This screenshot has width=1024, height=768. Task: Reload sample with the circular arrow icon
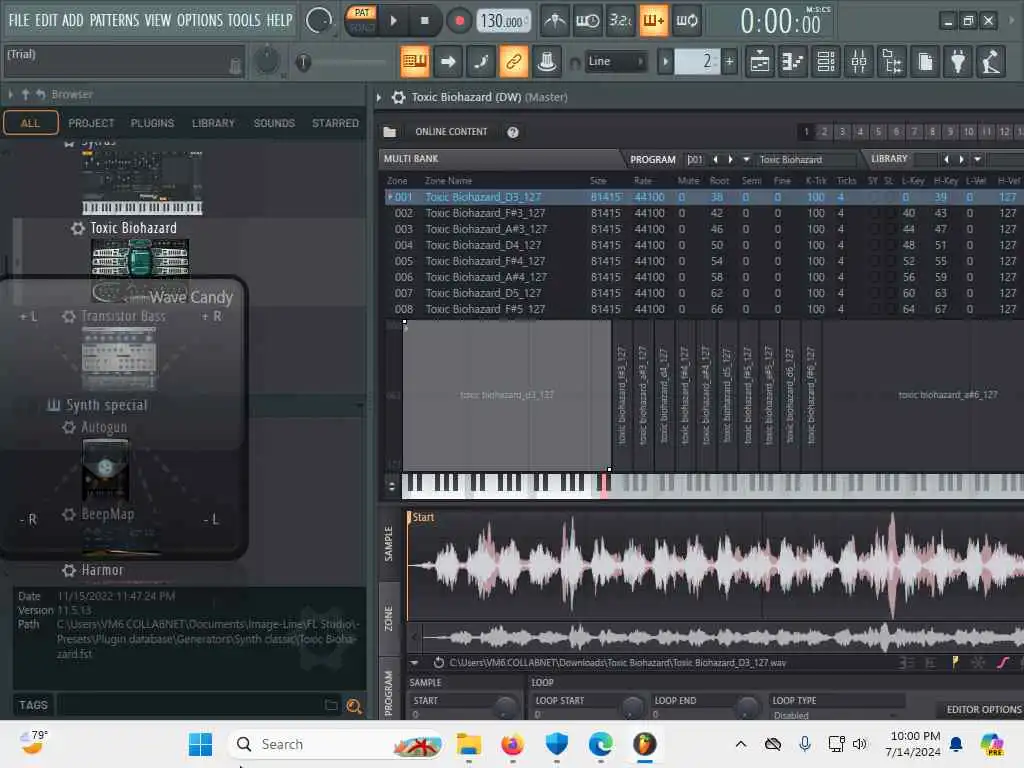(x=439, y=663)
